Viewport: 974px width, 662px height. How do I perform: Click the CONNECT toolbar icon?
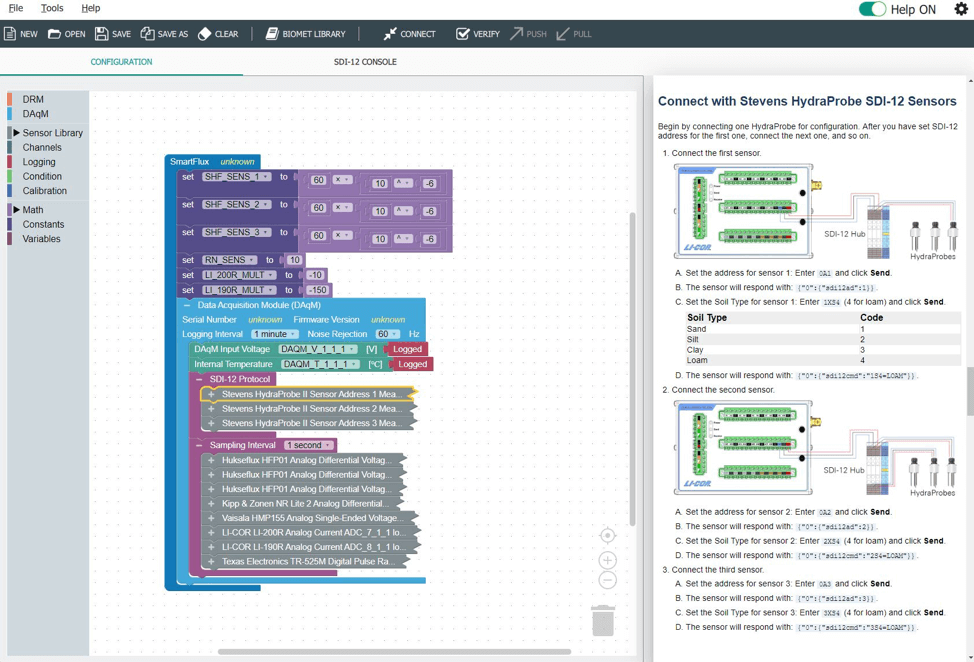click(390, 34)
